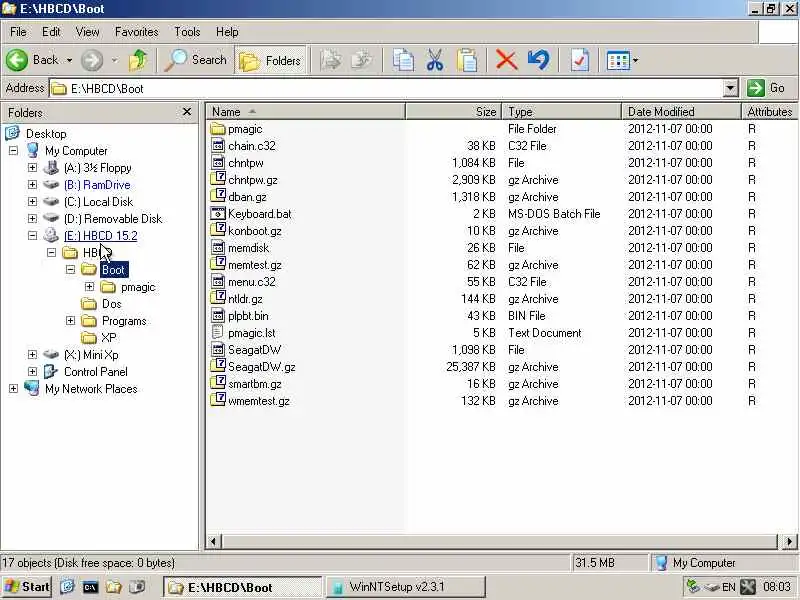
Task: Select the XP folder in tree
Action: point(108,338)
